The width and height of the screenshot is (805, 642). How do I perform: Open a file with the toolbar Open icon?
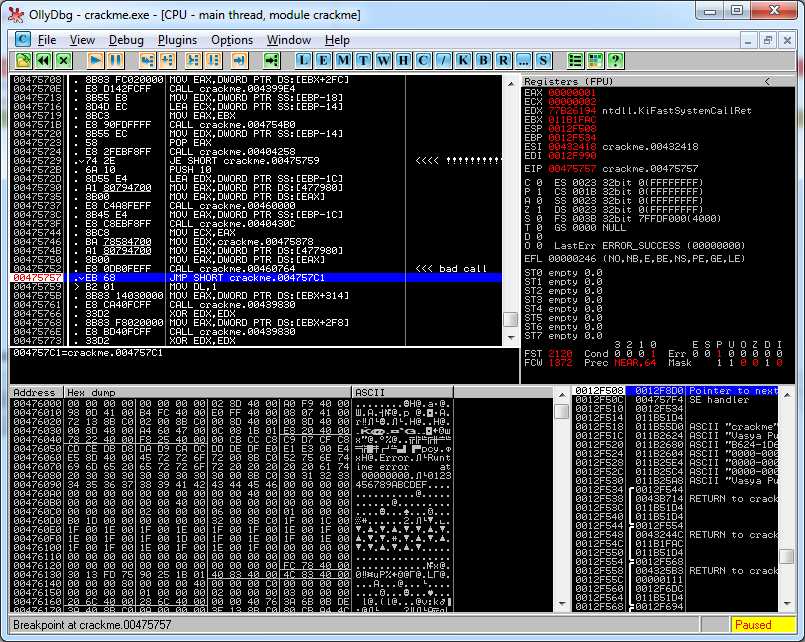(x=23, y=61)
